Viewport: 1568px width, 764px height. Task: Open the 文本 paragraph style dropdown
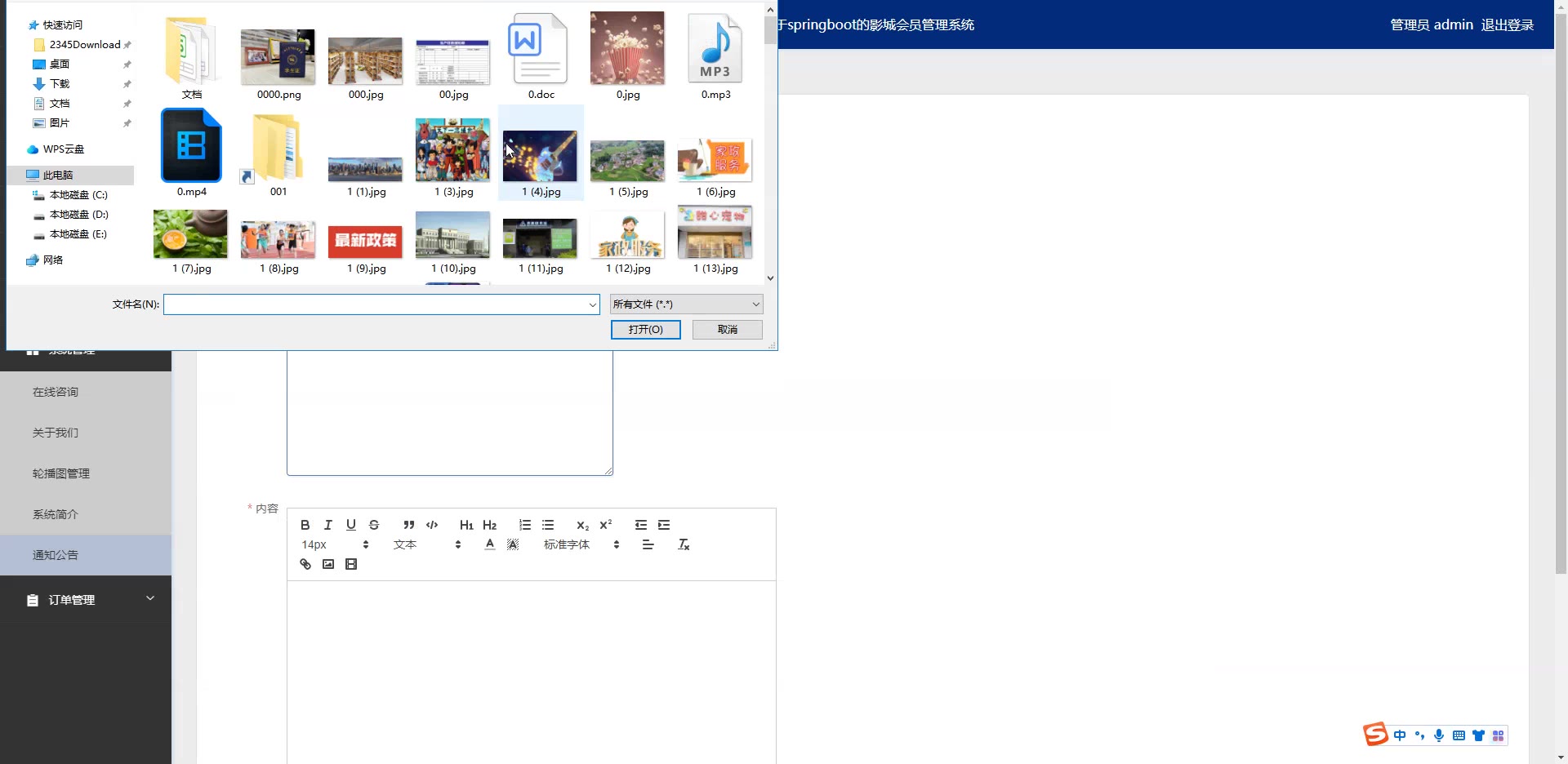(x=427, y=544)
